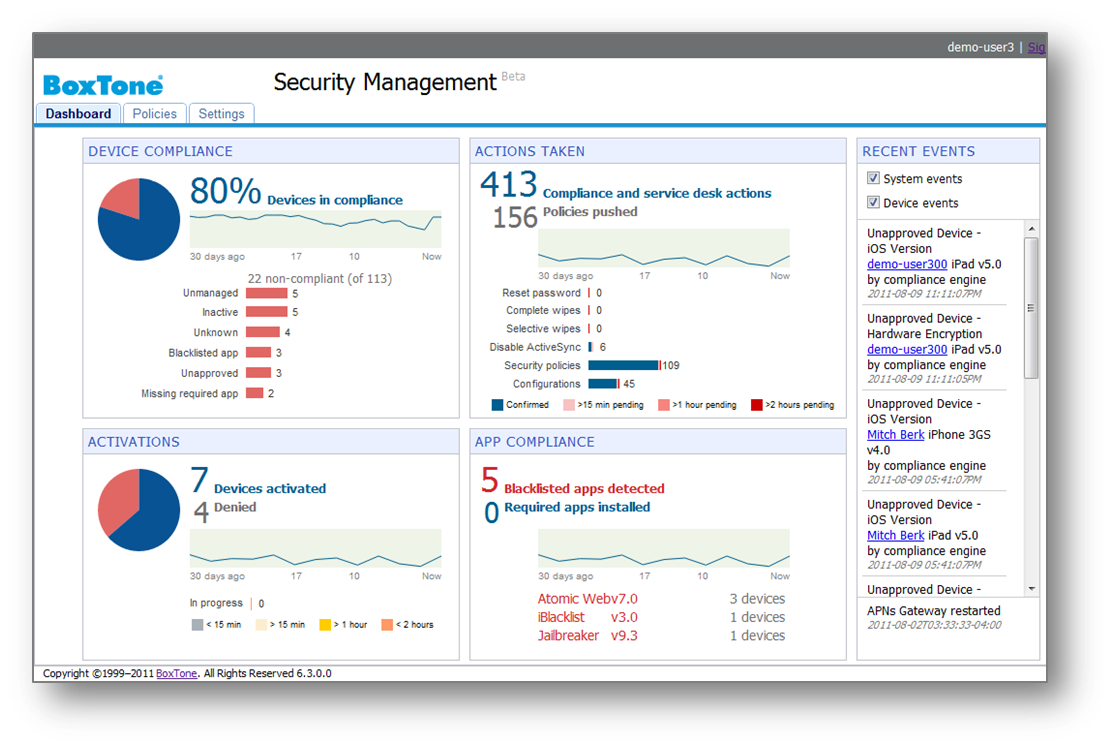The height and width of the screenshot is (748, 1113).
Task: Click the RECENT EVENTS panel header
Action: click(x=948, y=151)
